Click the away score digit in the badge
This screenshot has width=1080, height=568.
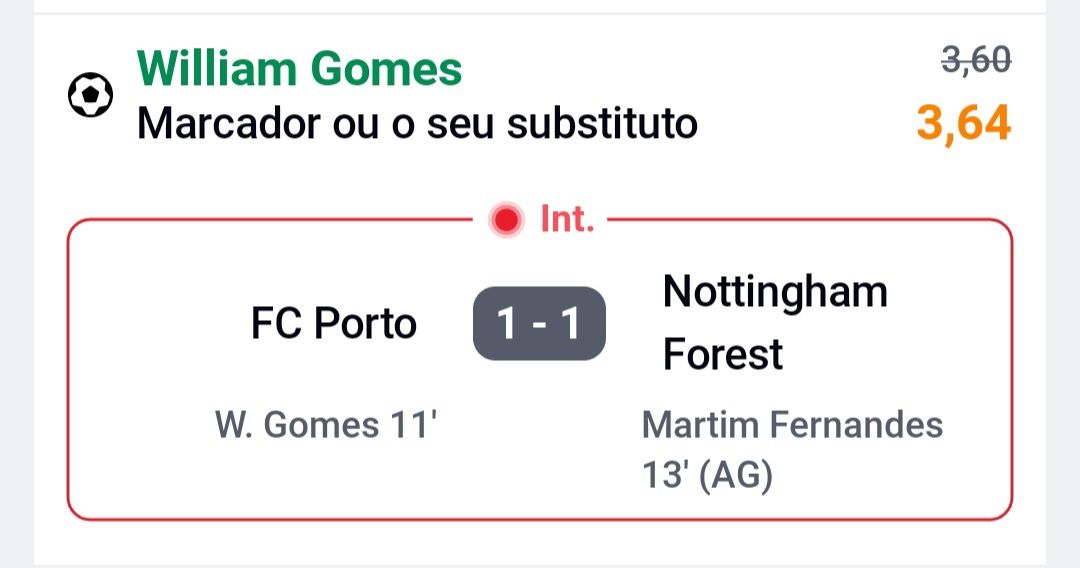coord(571,323)
